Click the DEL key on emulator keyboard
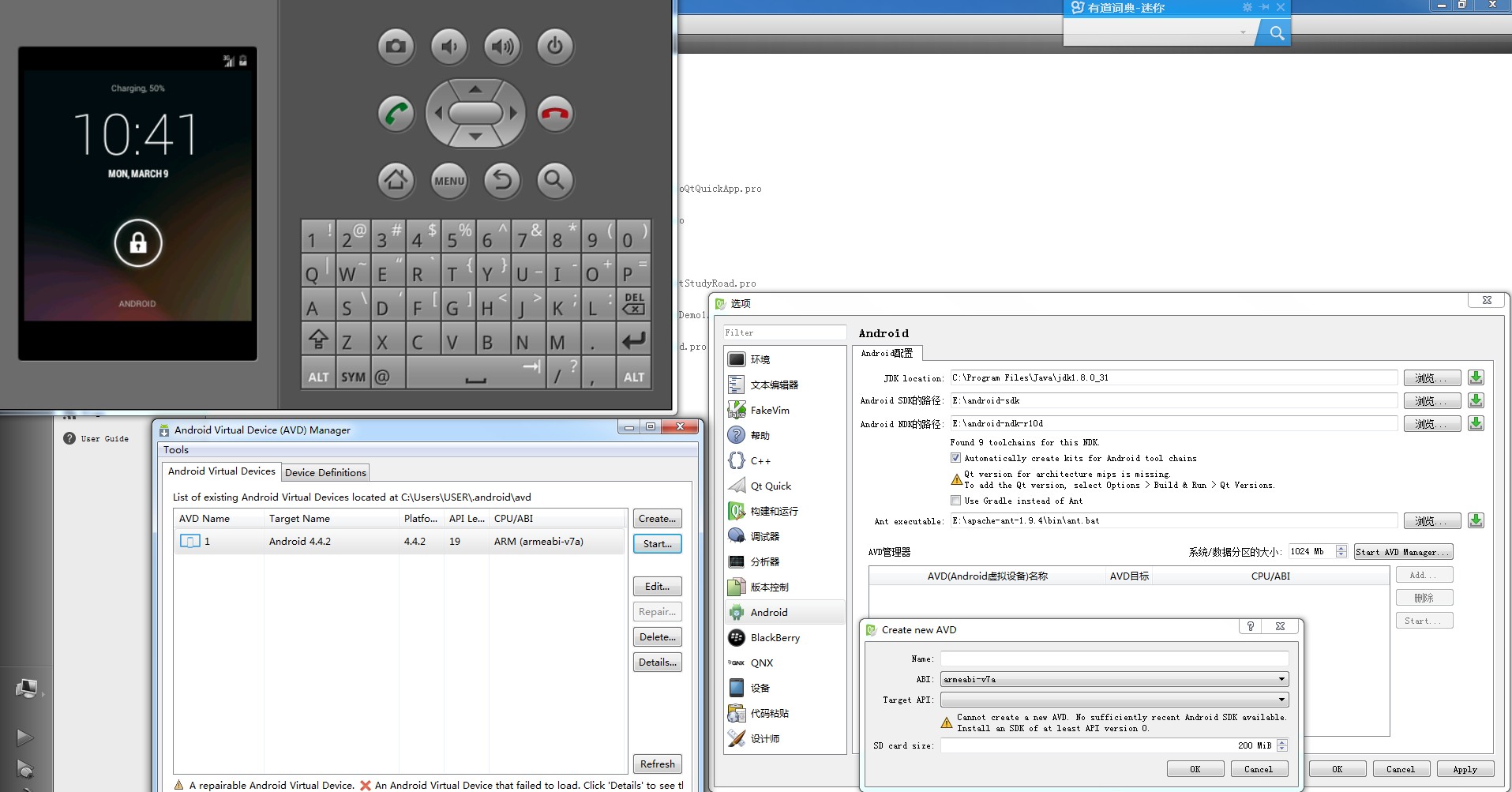The width and height of the screenshot is (1512, 792). point(634,304)
